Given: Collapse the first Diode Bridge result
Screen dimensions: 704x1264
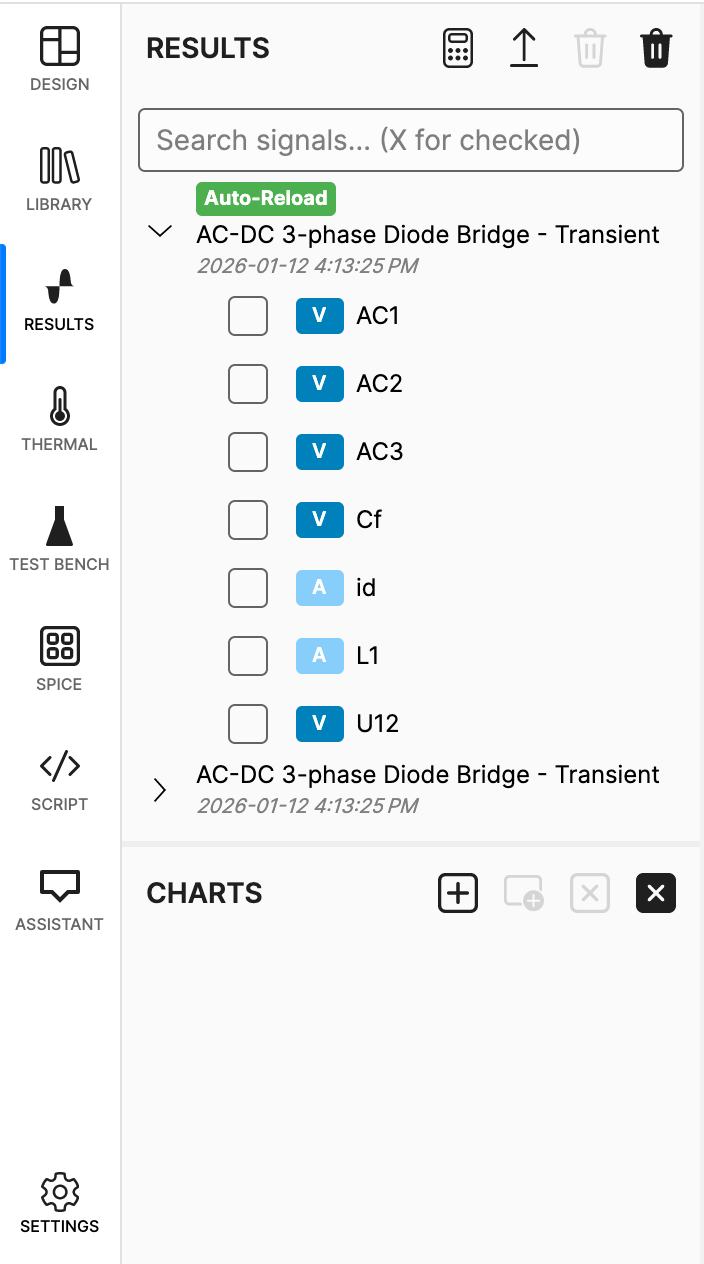Looking at the screenshot, I should pyautogui.click(x=160, y=231).
